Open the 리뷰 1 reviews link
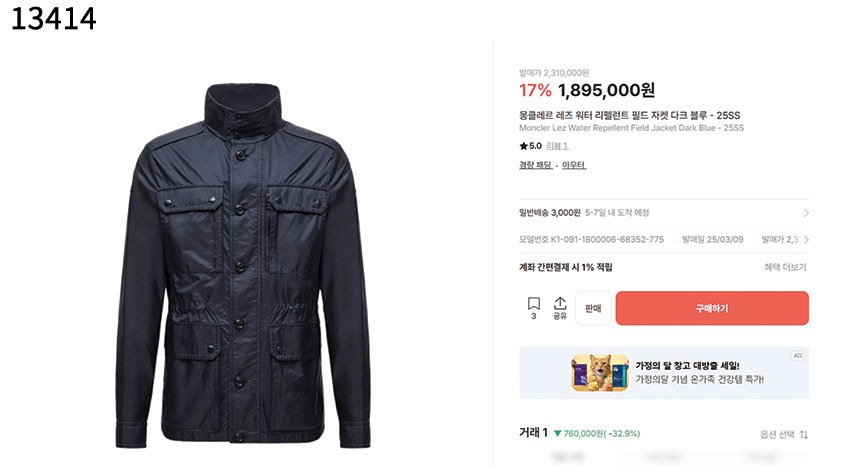Image resolution: width=860 pixels, height=466 pixels. coord(557,146)
